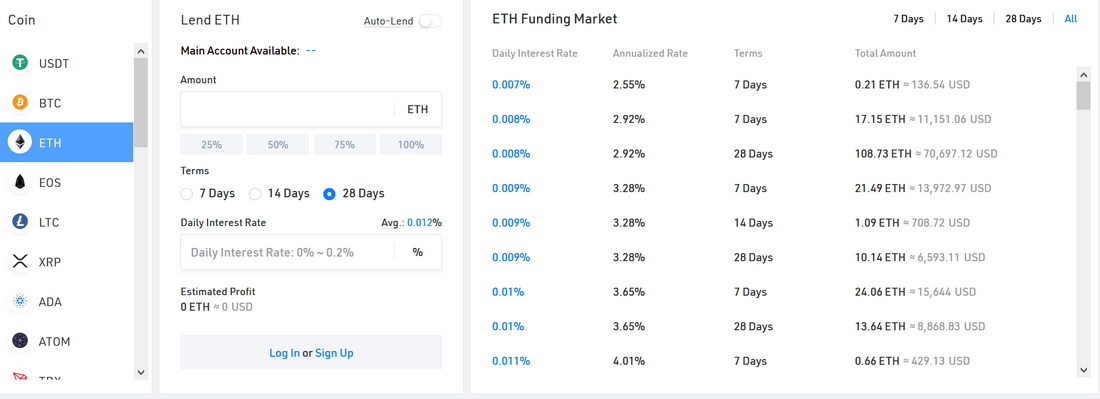Set amount to 50% button

tap(278, 144)
